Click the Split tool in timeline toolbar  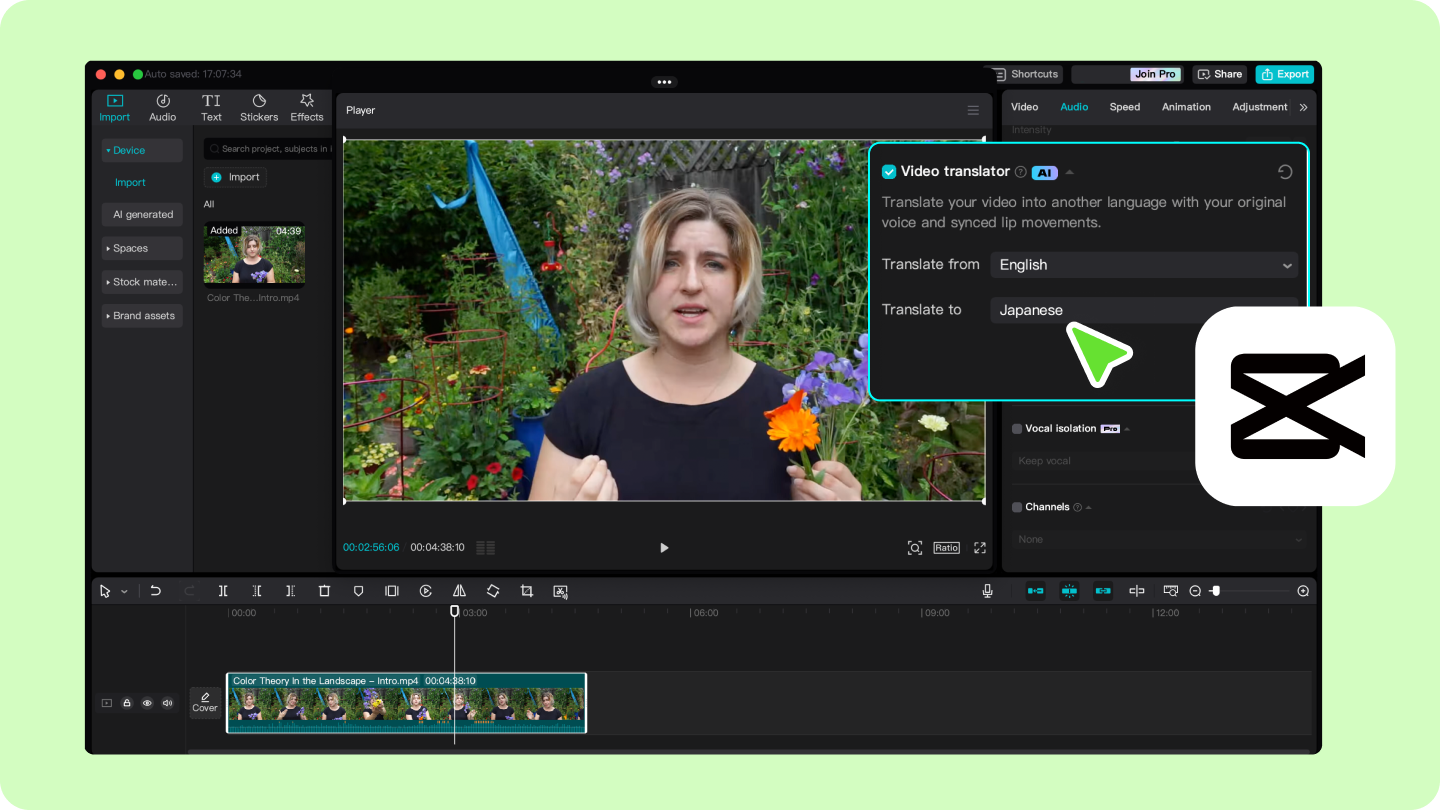(x=223, y=591)
